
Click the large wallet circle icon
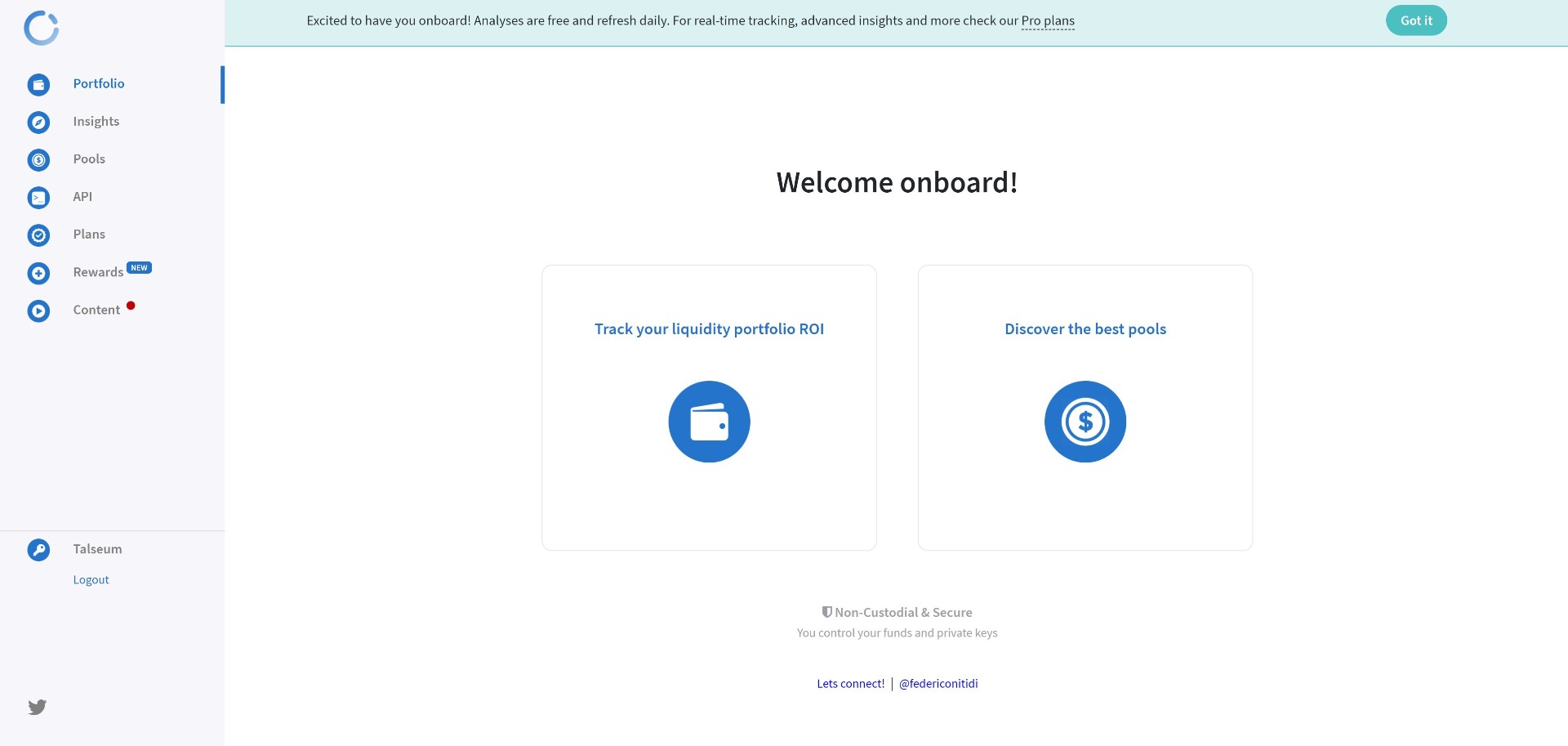(709, 422)
